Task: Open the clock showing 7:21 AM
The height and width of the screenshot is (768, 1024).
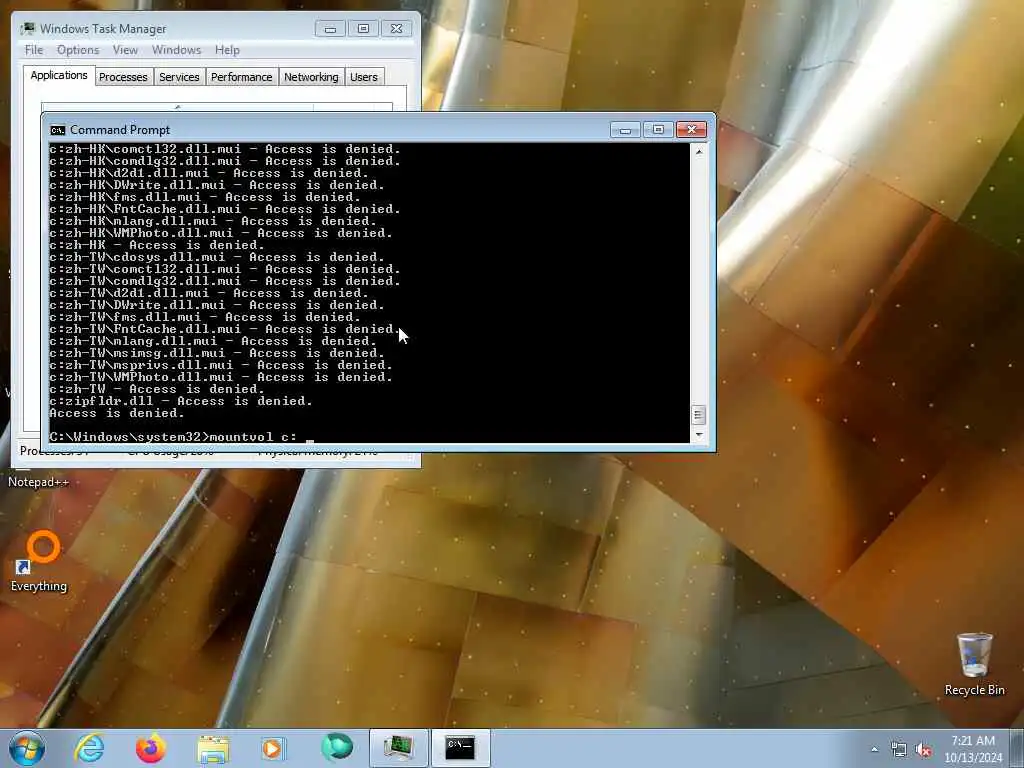Action: pyautogui.click(x=973, y=749)
